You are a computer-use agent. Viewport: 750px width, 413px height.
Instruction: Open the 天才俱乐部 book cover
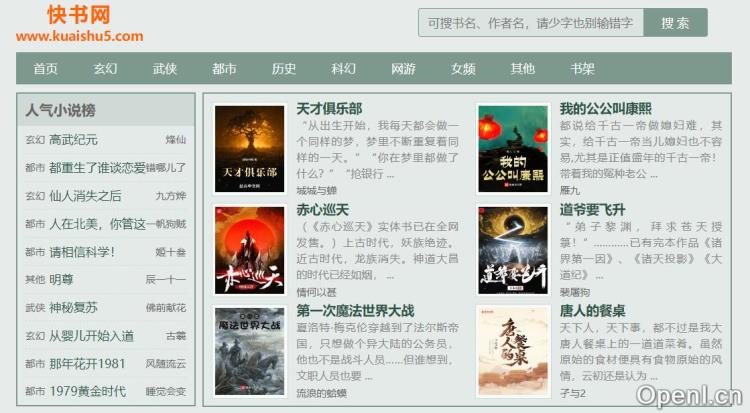[249, 149]
